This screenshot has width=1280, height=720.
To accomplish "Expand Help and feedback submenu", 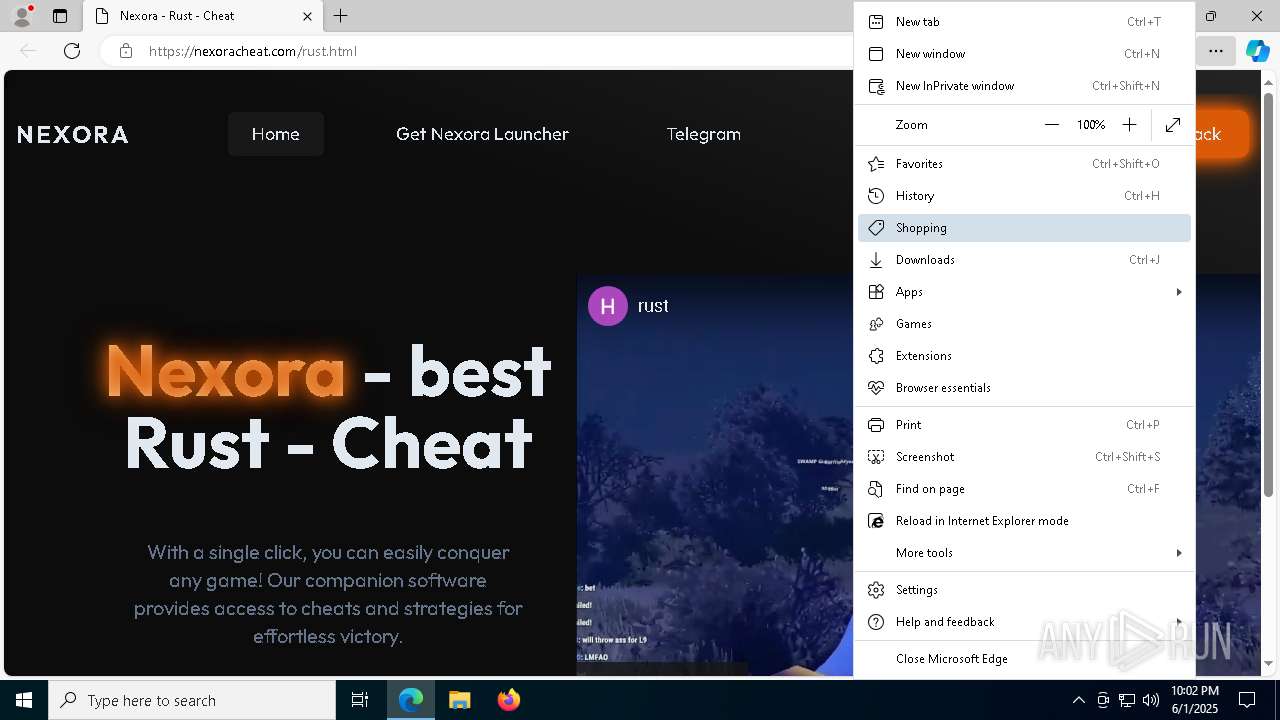I will (1024, 622).
